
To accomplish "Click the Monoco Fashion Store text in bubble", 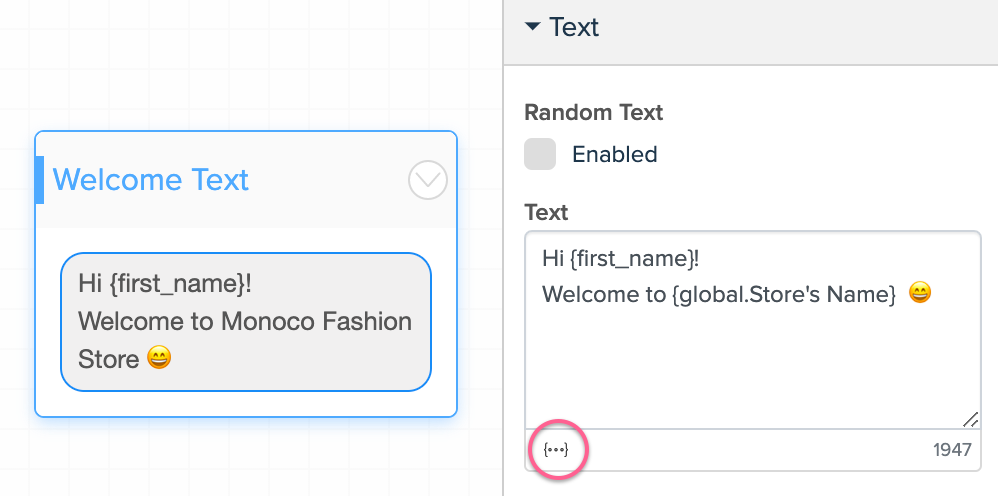I will (x=245, y=340).
